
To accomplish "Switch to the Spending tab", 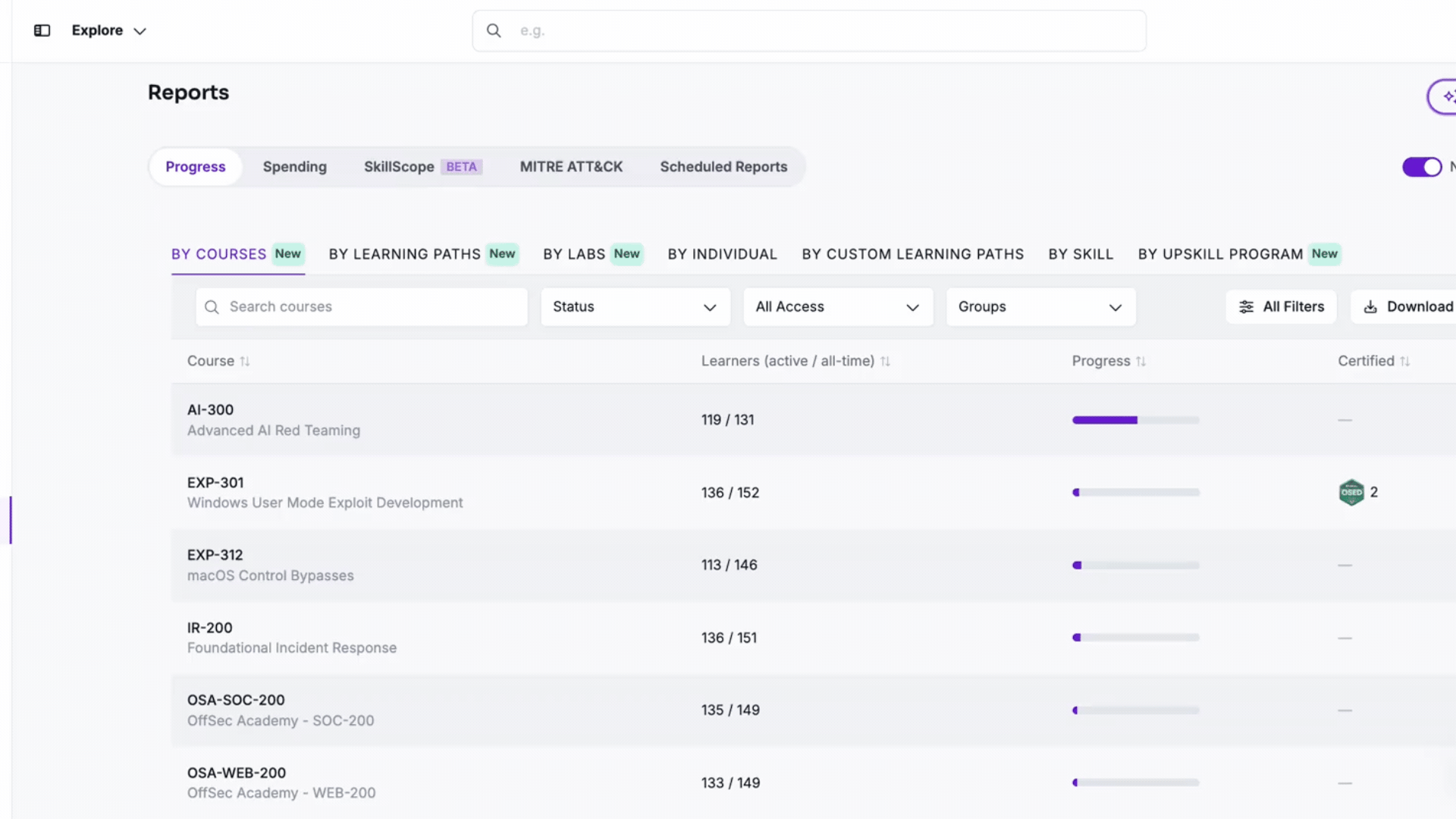I will point(295,167).
